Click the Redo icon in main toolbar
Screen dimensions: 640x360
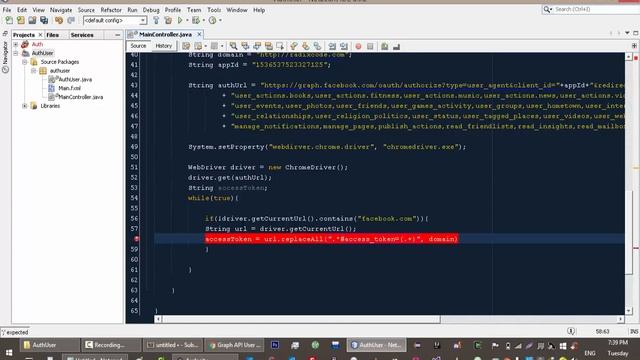click(71, 20)
